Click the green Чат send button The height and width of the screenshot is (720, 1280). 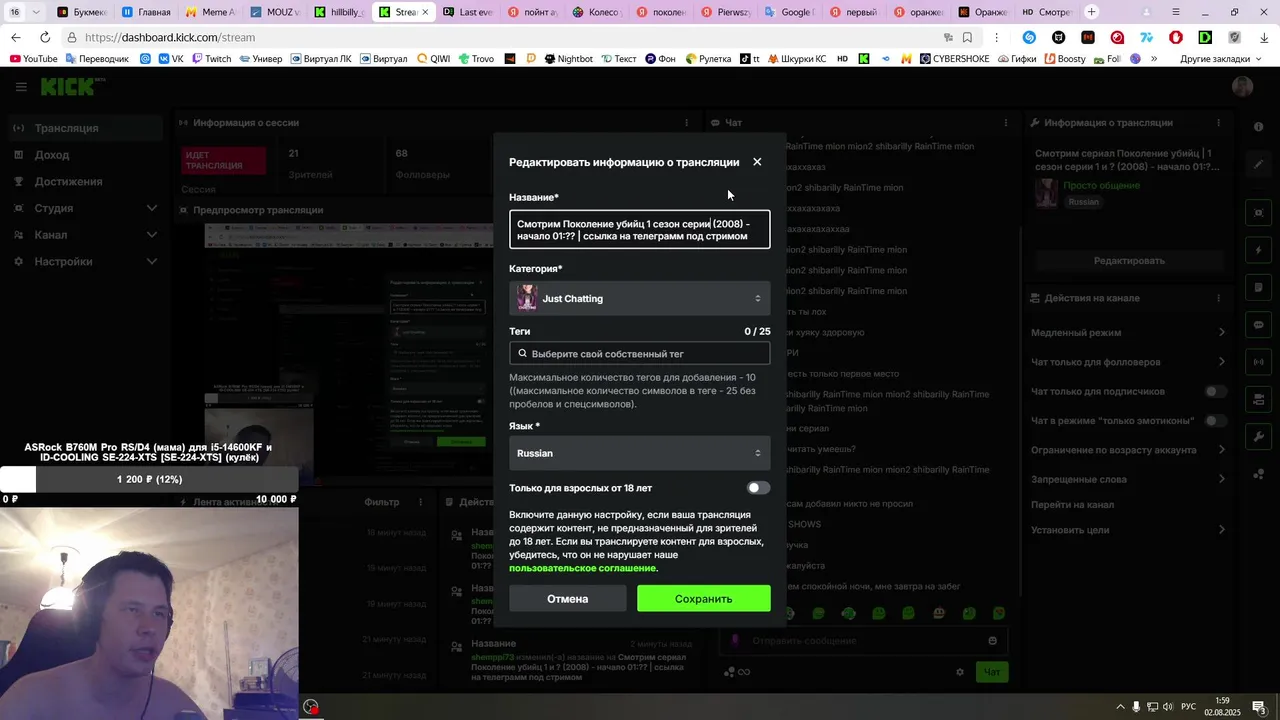coord(992,672)
